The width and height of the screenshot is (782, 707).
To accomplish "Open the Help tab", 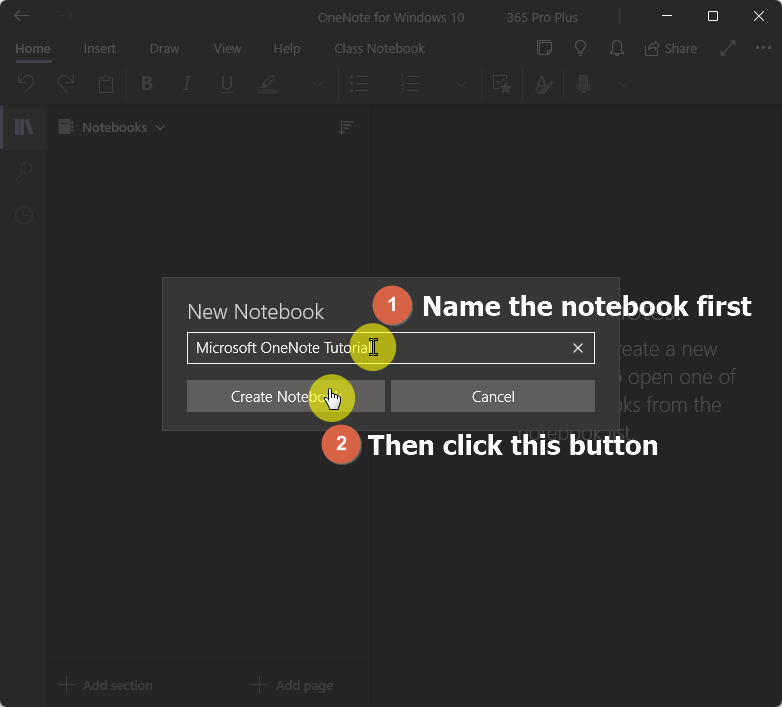I will coord(287,48).
